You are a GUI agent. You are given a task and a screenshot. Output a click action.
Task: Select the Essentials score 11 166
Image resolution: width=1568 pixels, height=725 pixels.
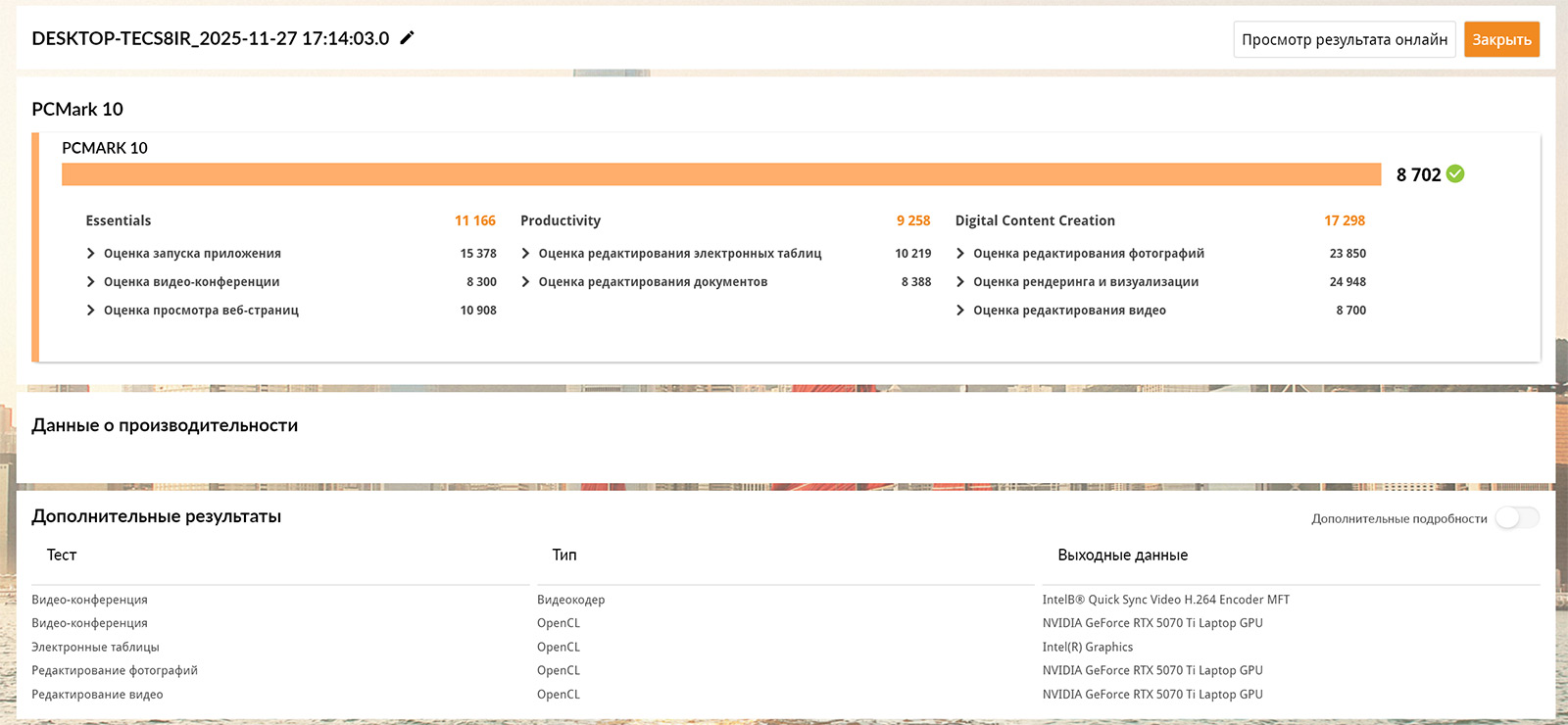[x=475, y=221]
